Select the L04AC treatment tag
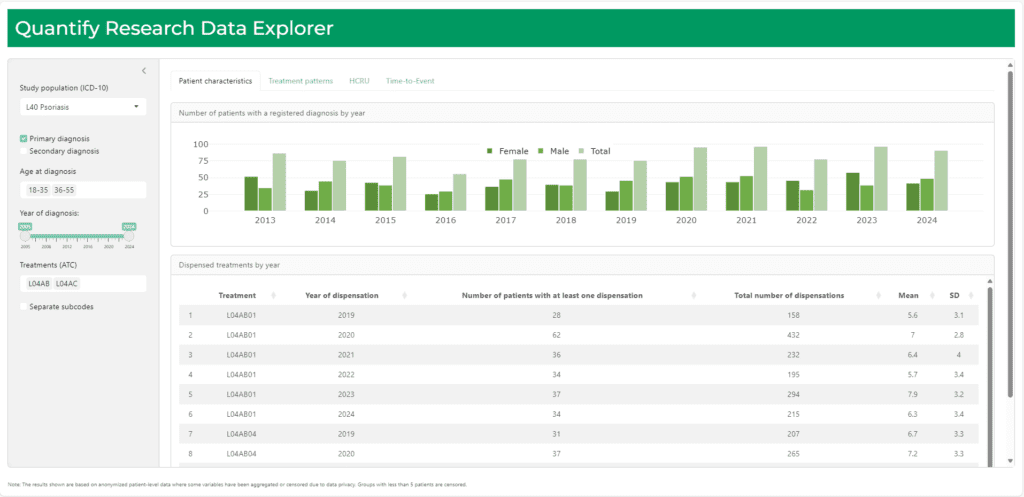The image size is (1024, 497). [67, 283]
